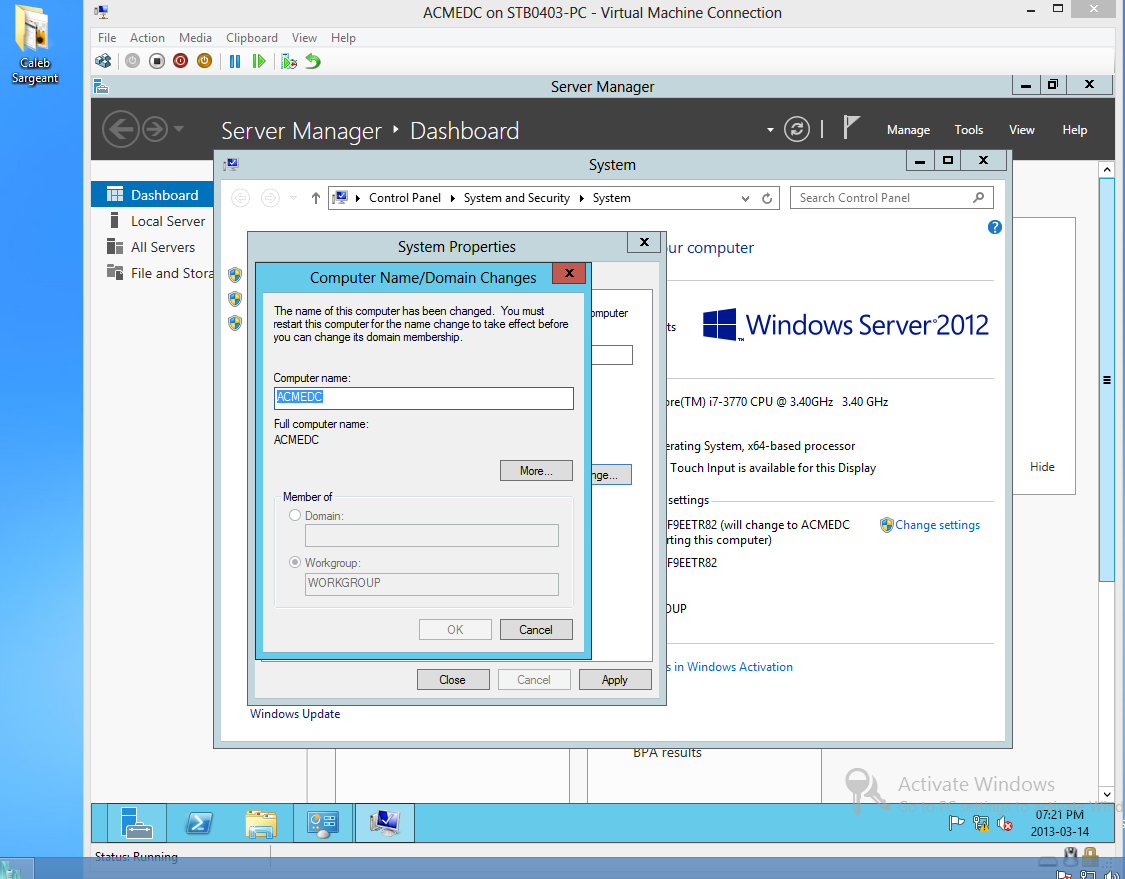Reset the virtual machine with green icon

[259, 61]
